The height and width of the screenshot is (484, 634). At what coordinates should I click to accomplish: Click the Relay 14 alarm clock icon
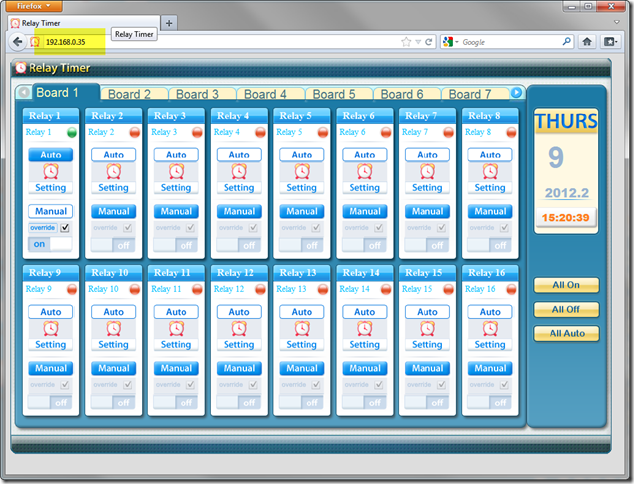click(365, 328)
